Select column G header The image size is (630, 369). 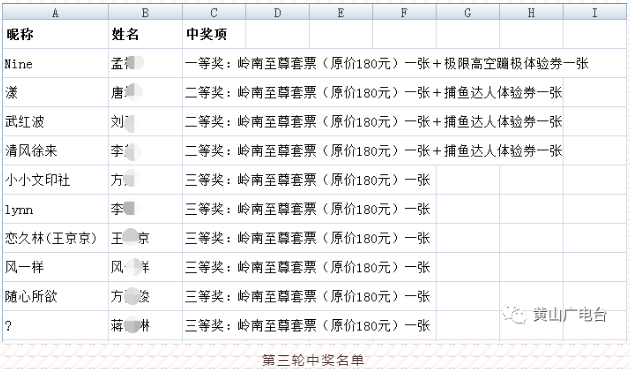pos(468,12)
